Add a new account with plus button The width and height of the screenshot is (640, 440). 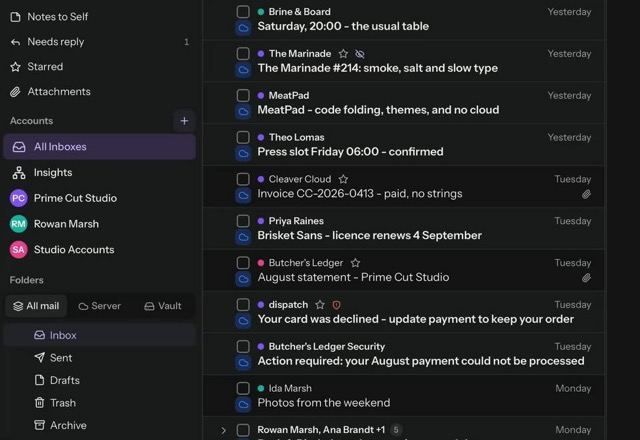coord(184,121)
